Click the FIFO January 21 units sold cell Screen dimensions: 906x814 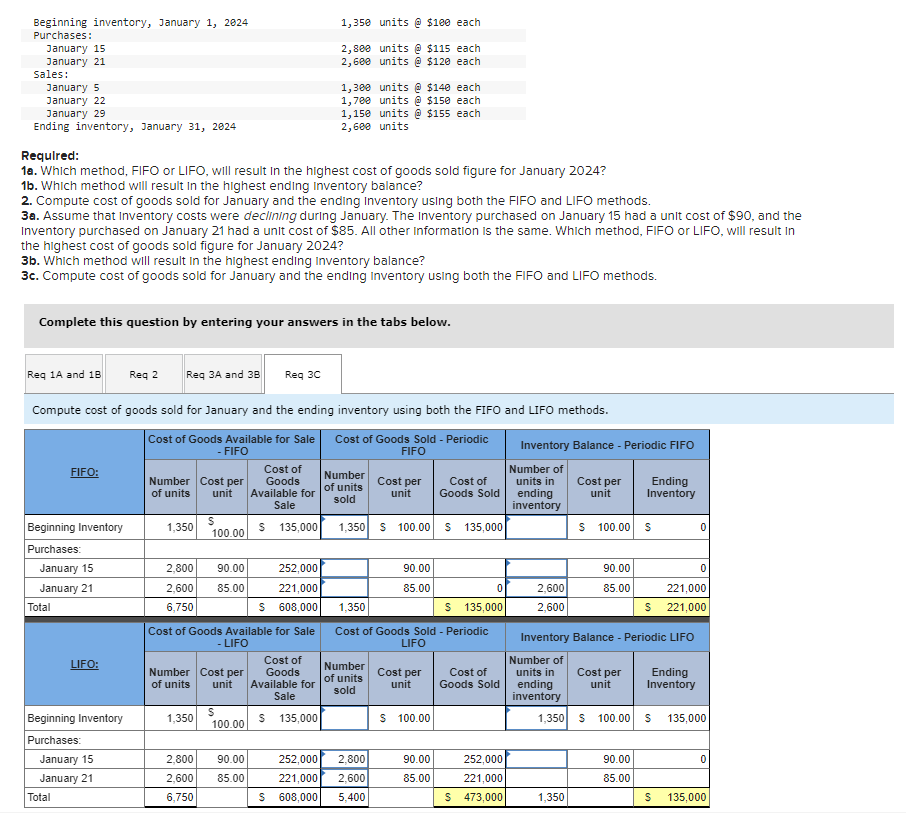coord(344,587)
